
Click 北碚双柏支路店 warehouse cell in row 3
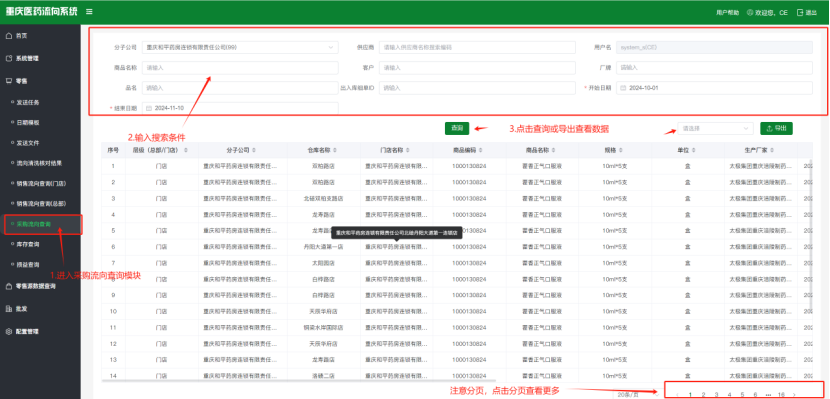click(323, 198)
